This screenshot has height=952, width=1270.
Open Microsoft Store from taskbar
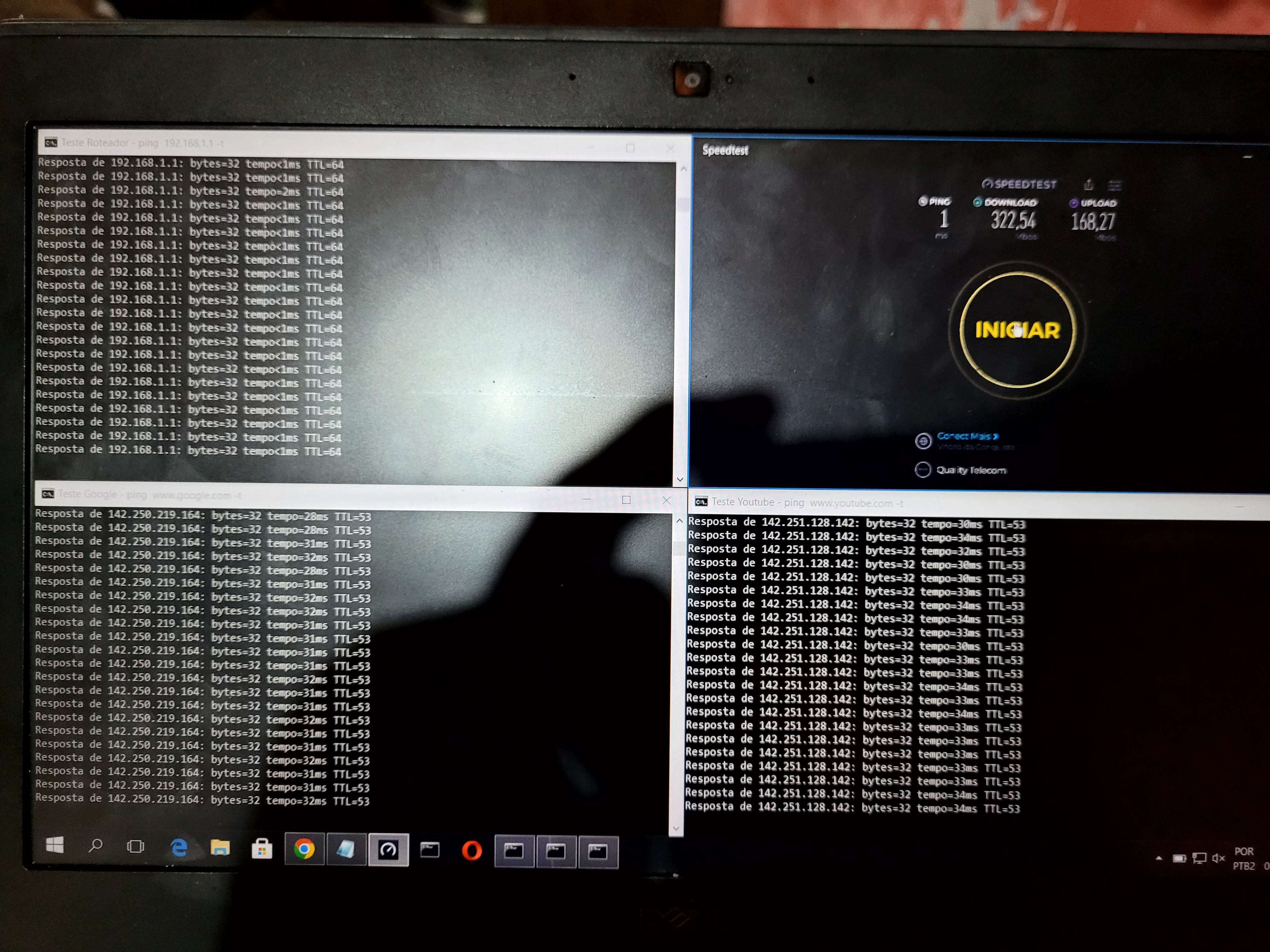(x=262, y=848)
